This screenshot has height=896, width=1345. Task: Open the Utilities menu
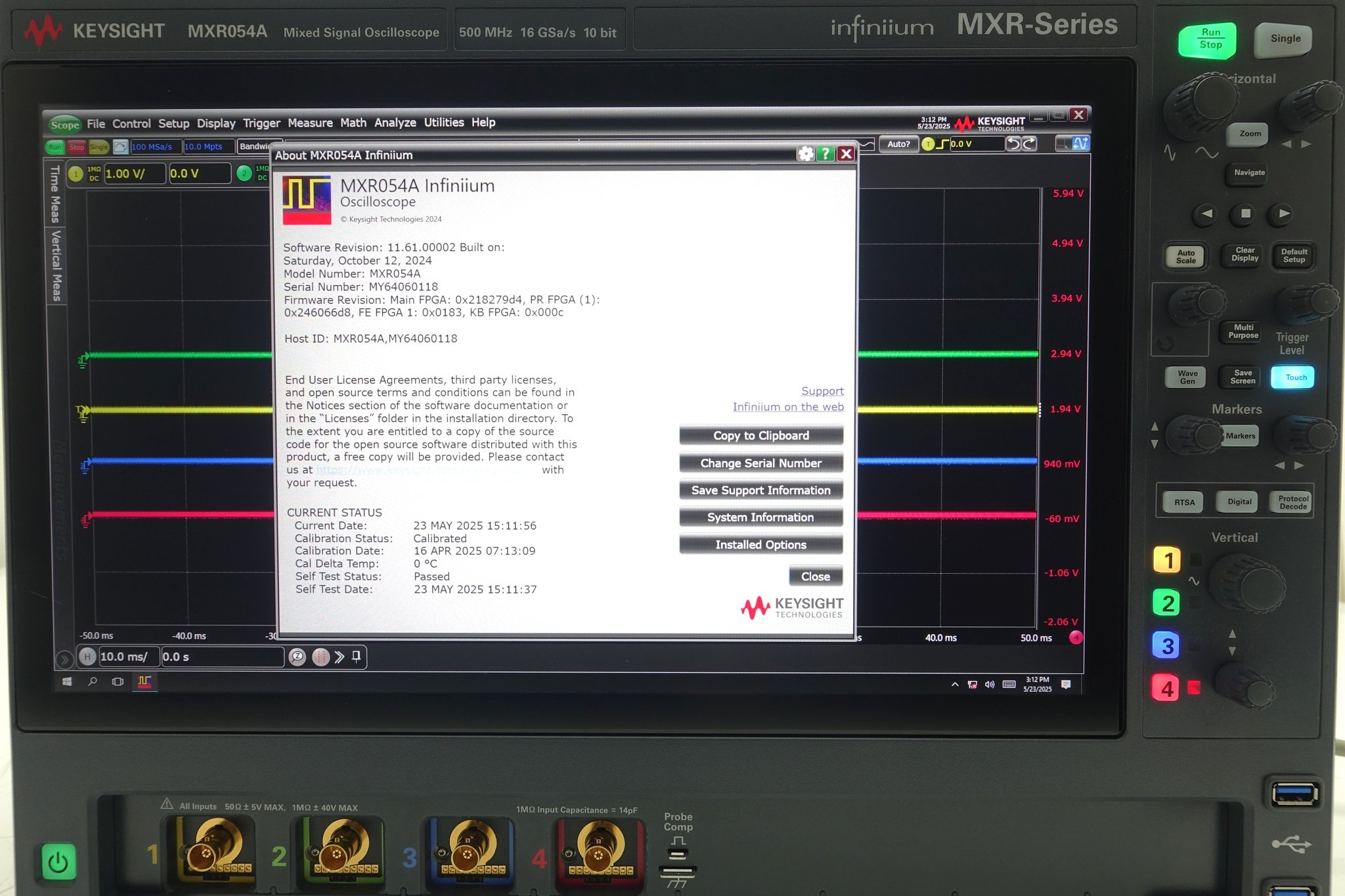click(444, 122)
